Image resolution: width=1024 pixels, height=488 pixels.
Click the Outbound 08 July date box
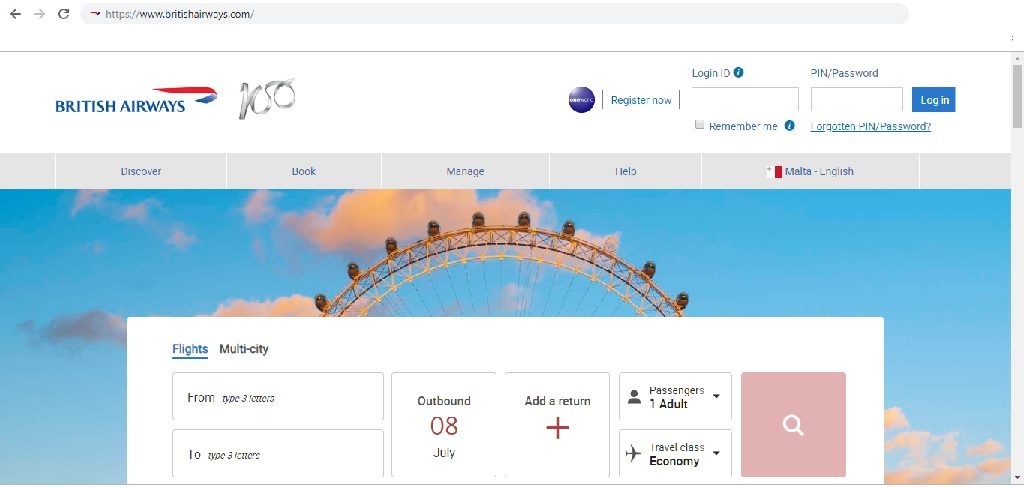444,425
